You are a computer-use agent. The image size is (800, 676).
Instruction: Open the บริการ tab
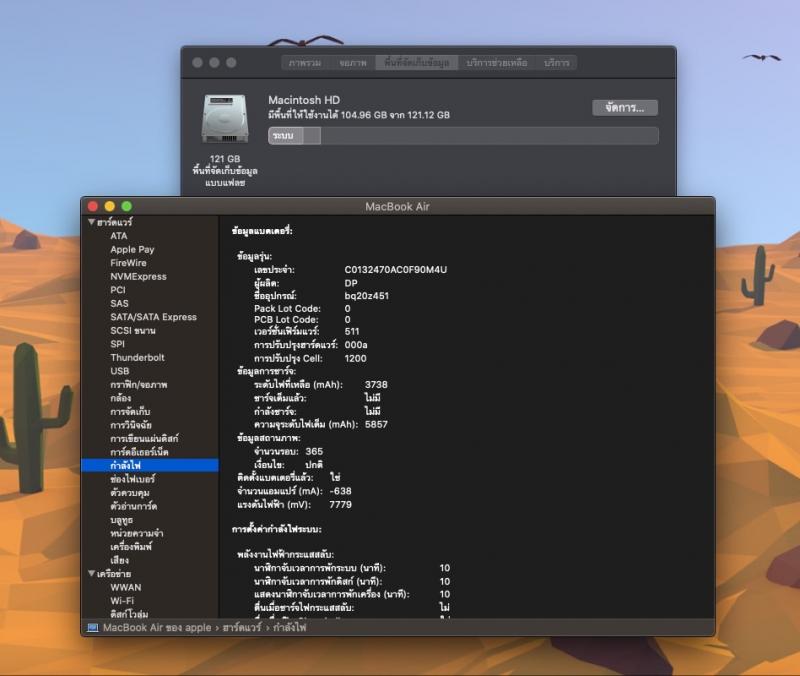click(557, 62)
